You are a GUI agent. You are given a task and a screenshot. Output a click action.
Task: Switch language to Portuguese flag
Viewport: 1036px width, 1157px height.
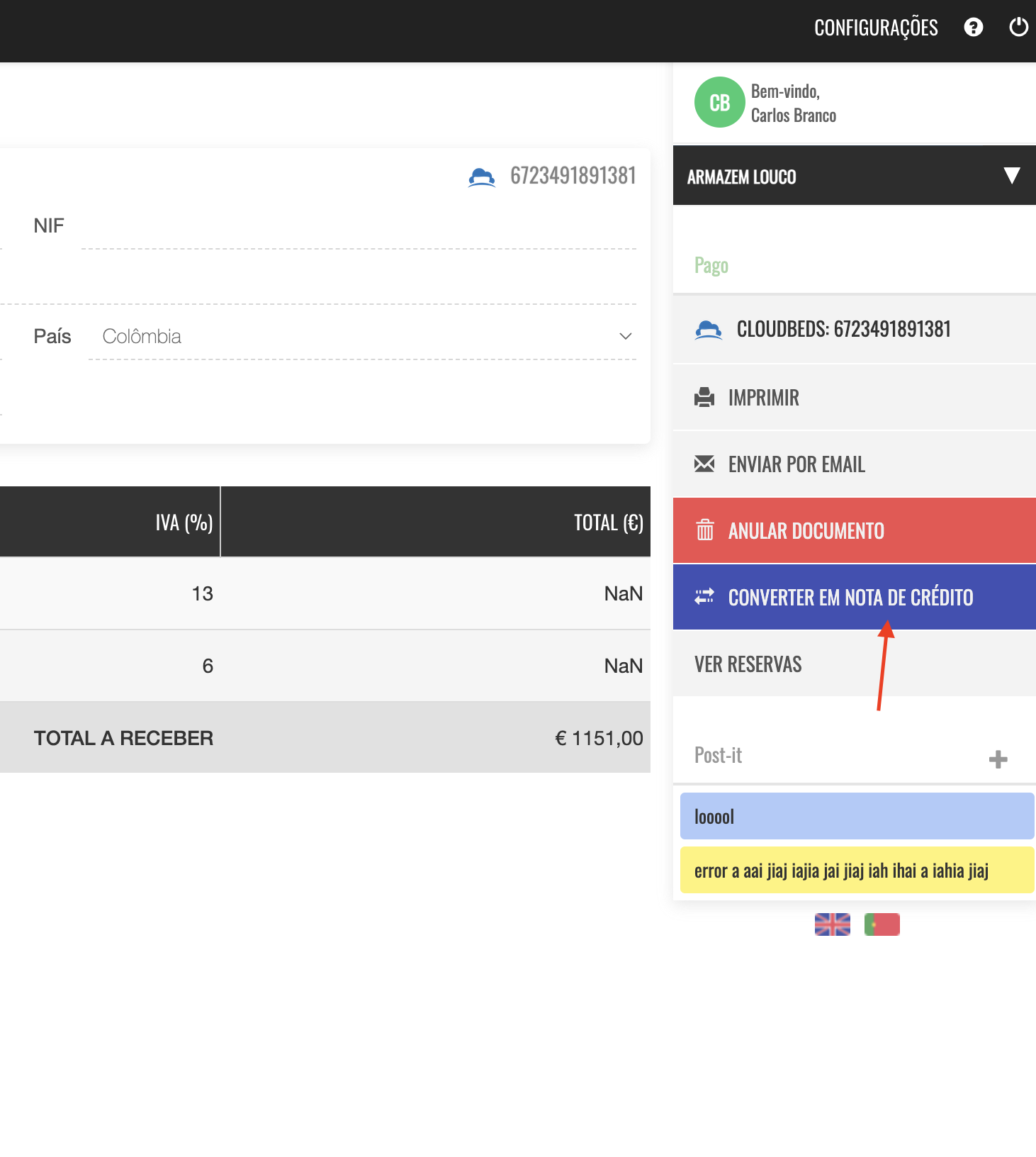point(882,924)
